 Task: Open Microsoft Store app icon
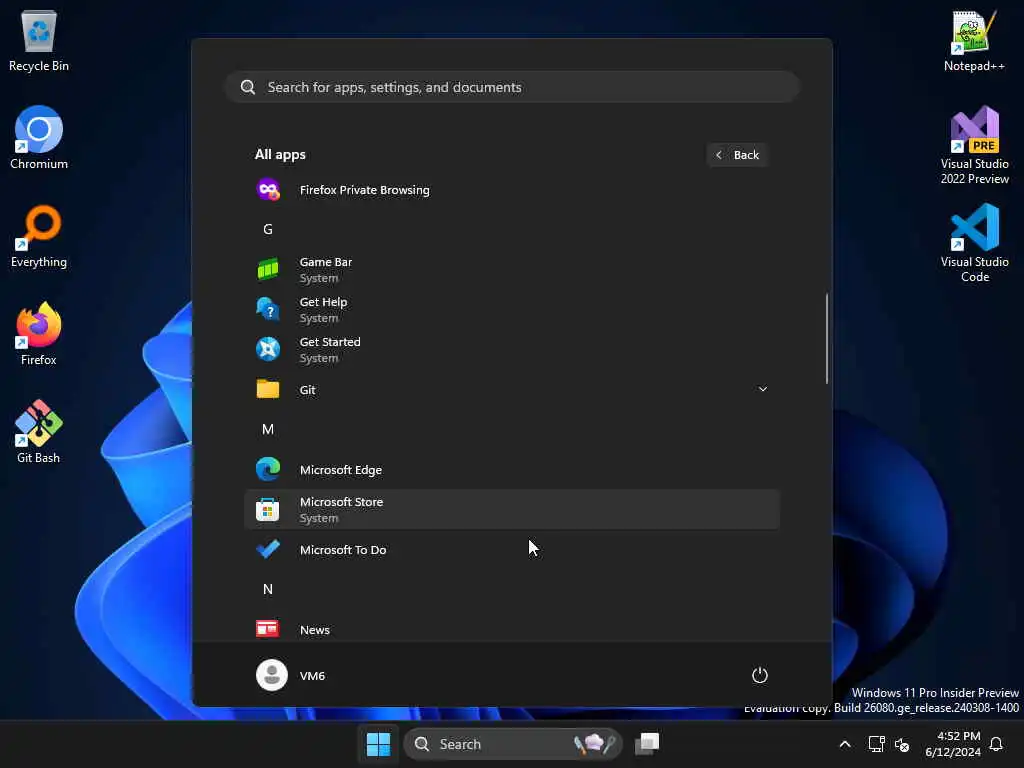point(268,509)
